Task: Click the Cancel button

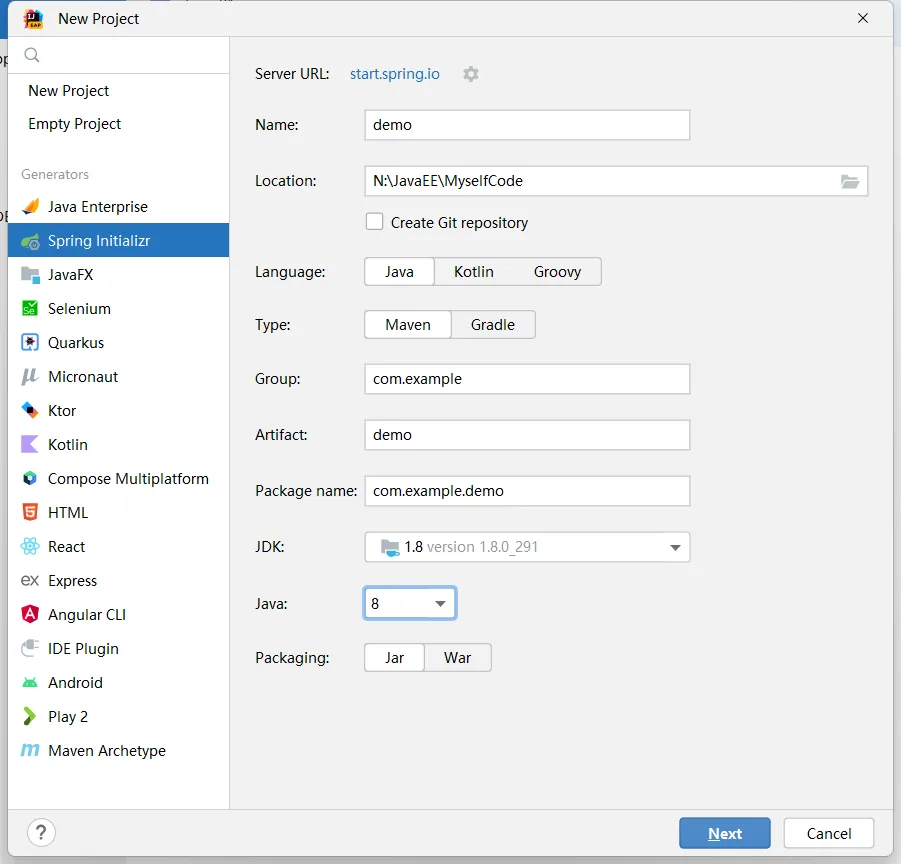Action: [829, 833]
